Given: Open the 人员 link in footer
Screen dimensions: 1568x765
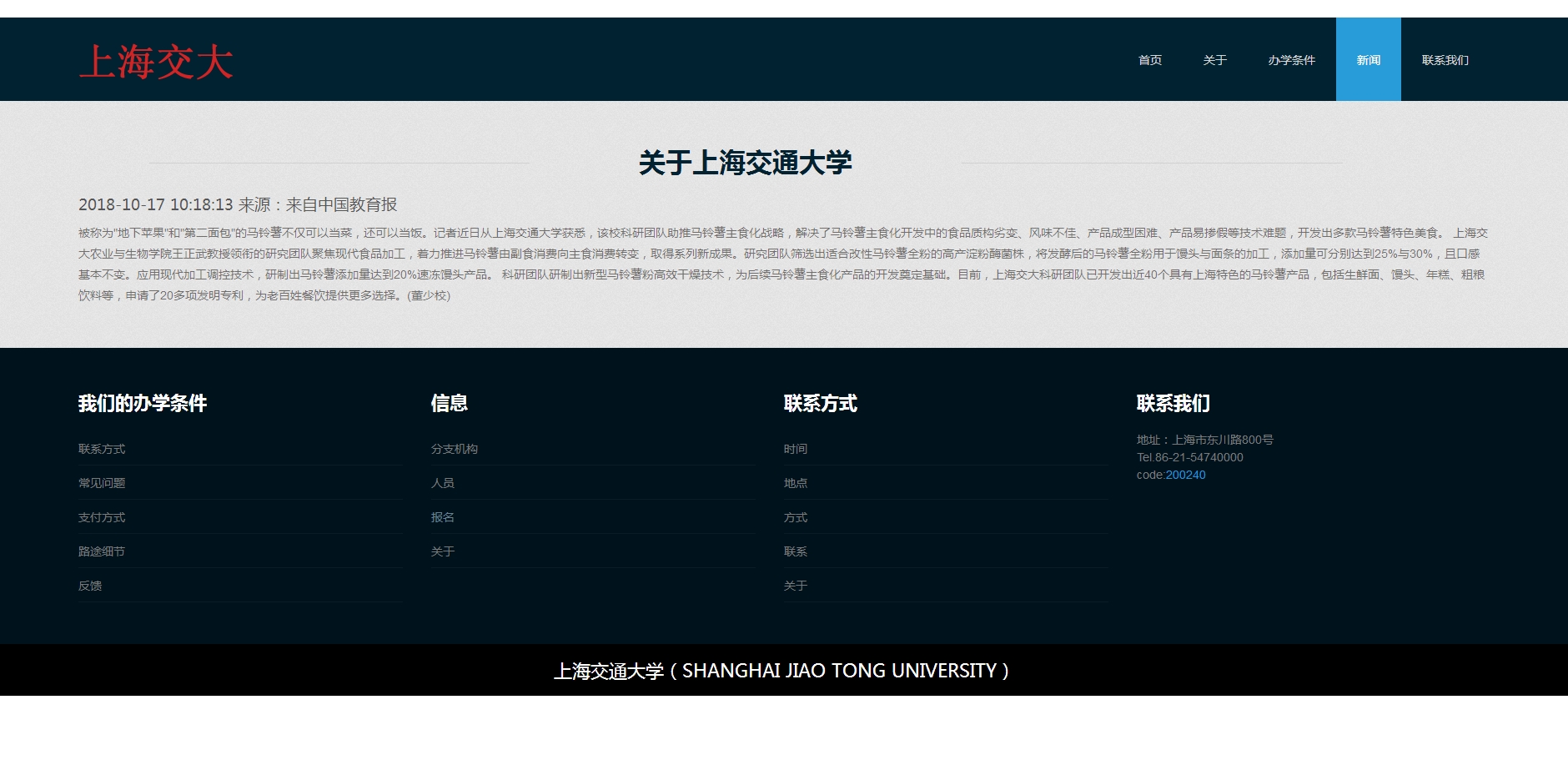Looking at the screenshot, I should [x=443, y=483].
